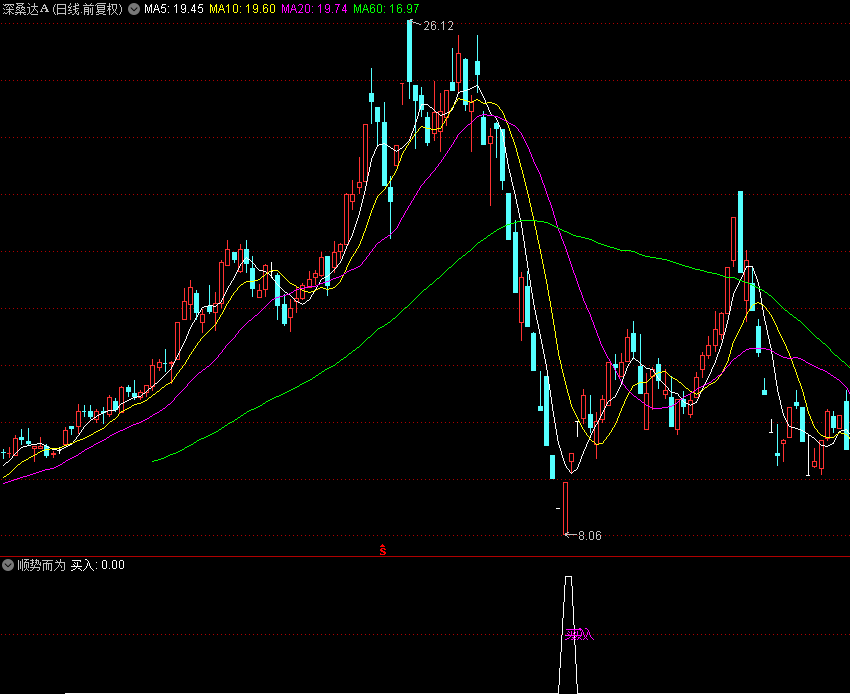Click the 买入: 0.00 value

[98, 565]
